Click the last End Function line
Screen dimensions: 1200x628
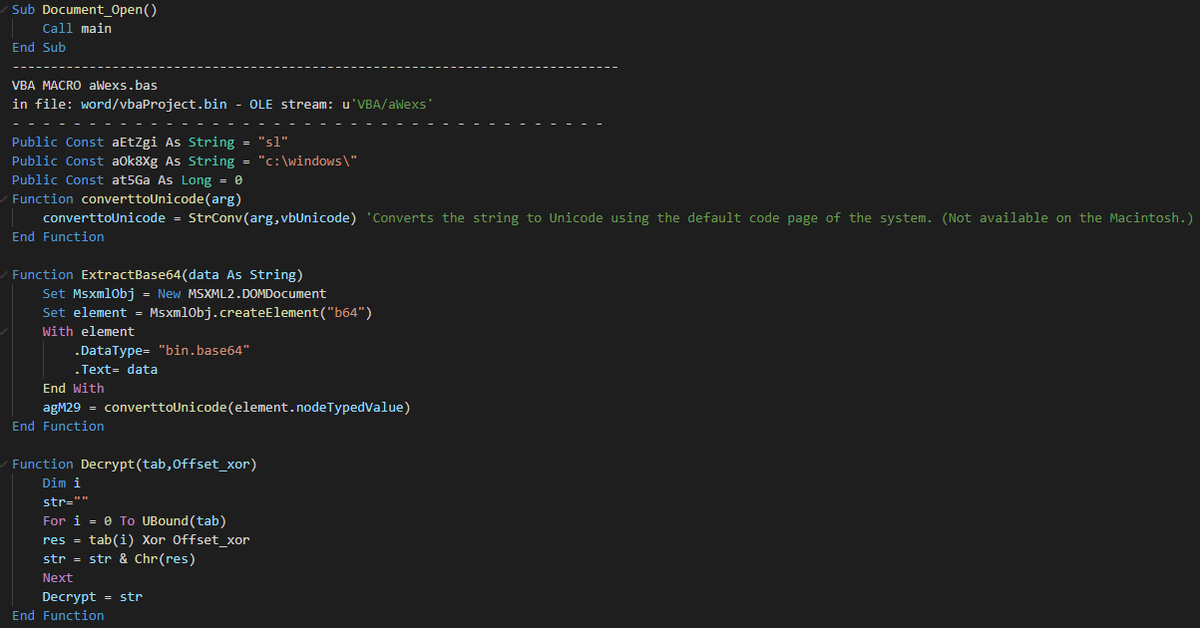point(58,616)
